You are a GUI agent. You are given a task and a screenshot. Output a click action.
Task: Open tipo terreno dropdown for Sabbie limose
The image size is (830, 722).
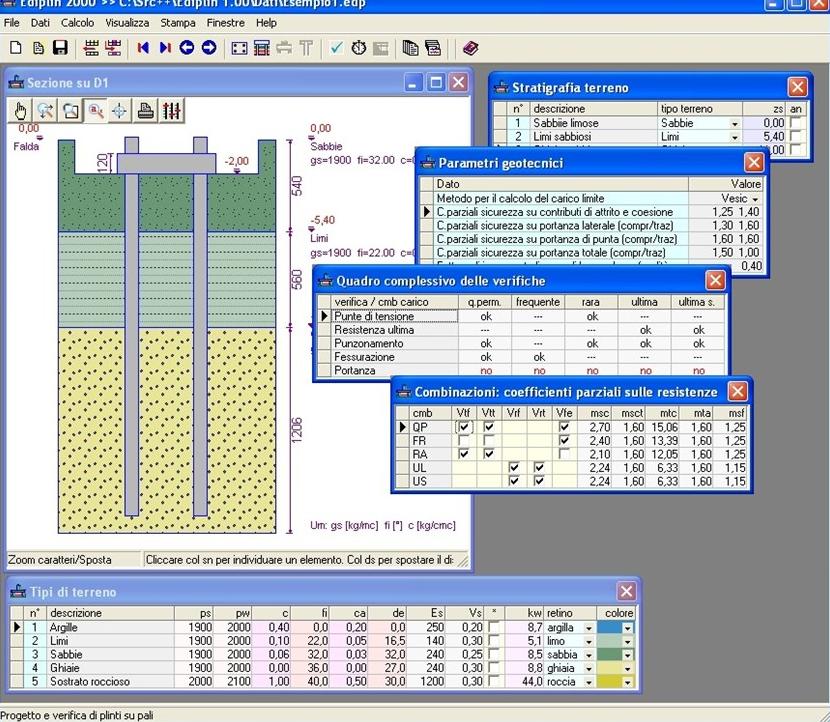(x=734, y=124)
